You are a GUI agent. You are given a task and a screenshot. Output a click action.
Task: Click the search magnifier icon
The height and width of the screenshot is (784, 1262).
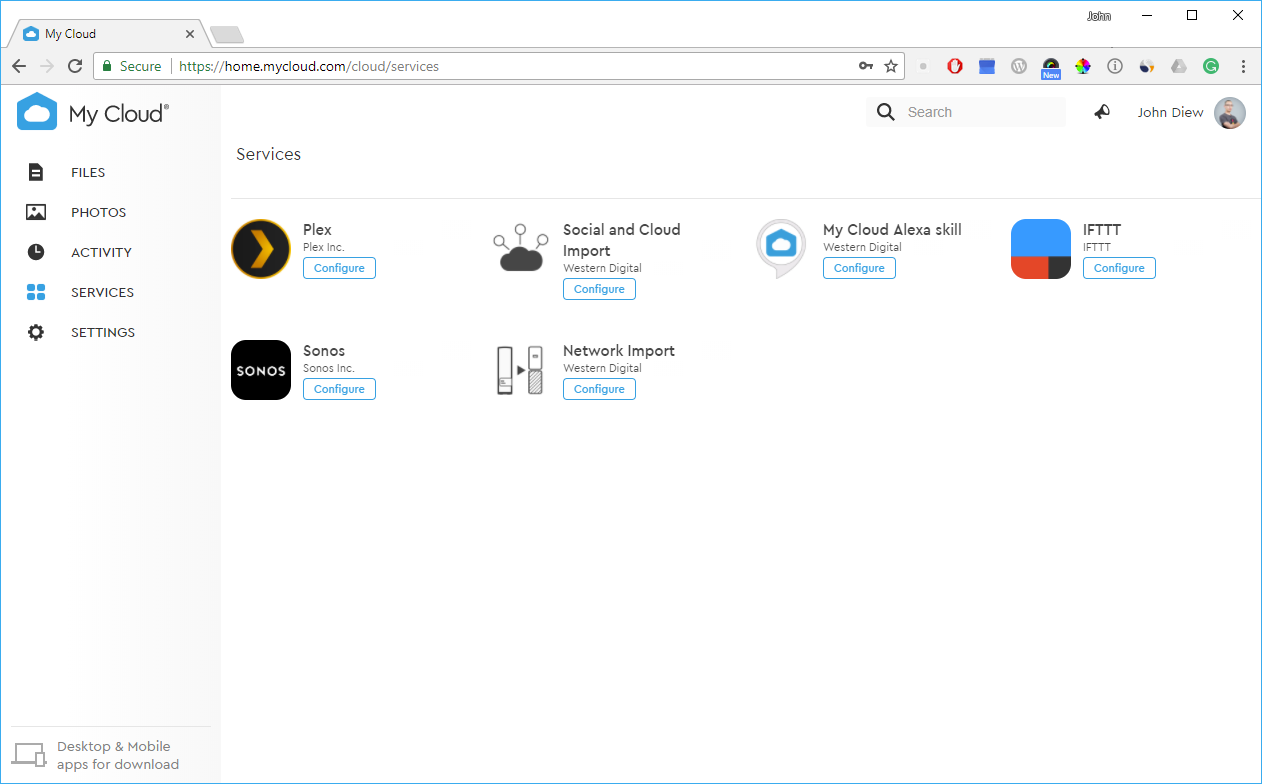pyautogui.click(x=886, y=112)
